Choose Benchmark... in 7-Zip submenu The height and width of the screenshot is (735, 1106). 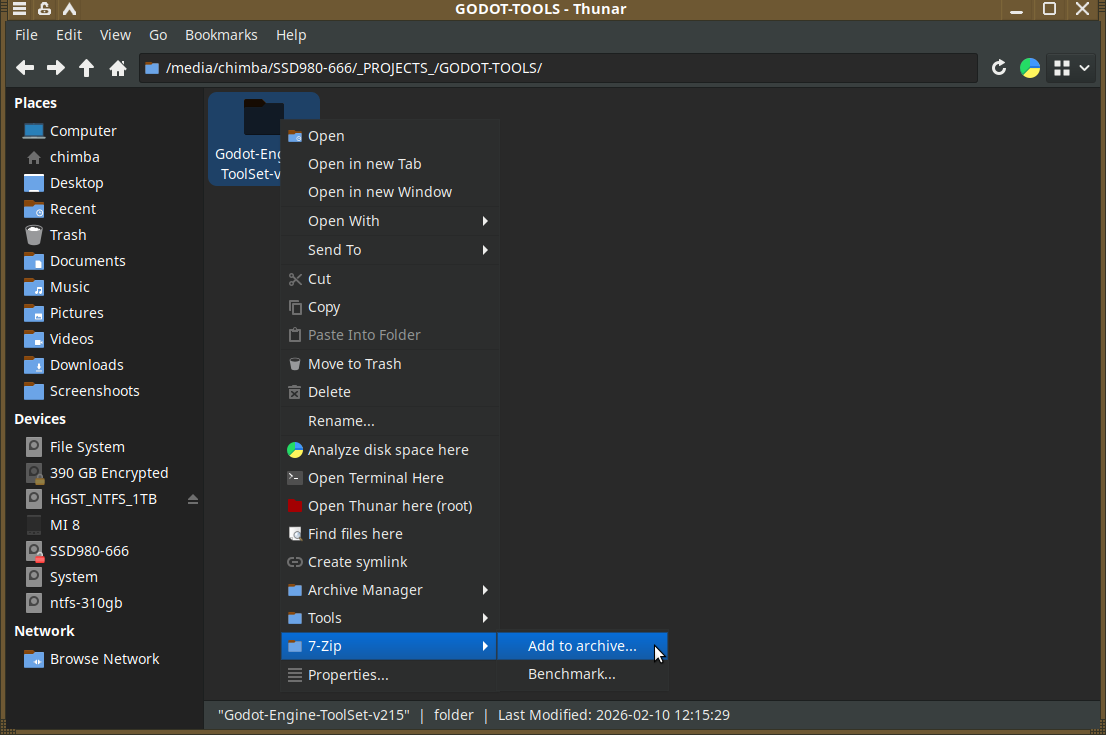point(583,674)
